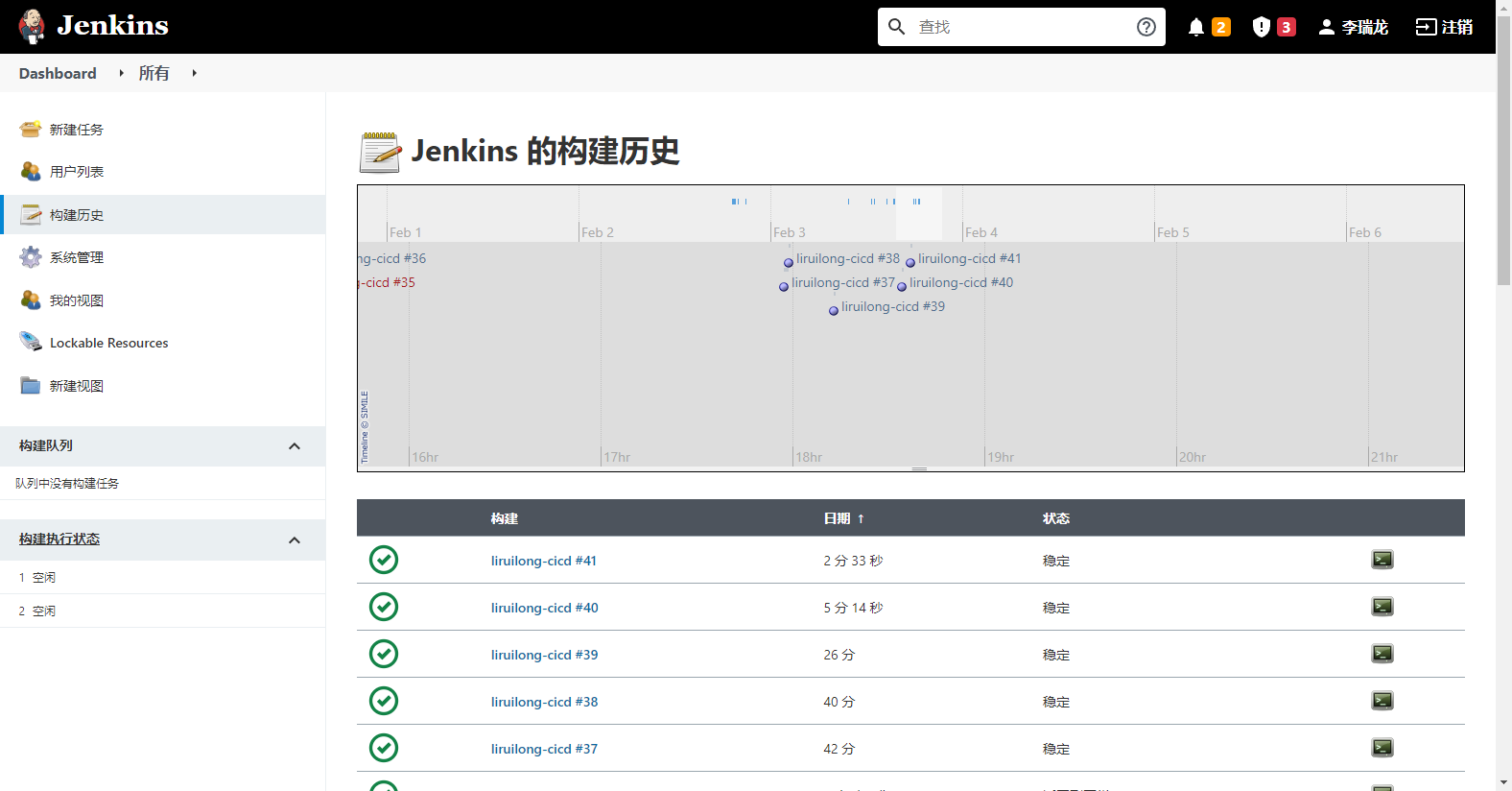Click the 我的视图 icon
Viewport: 1512px width, 791px height.
point(31,300)
